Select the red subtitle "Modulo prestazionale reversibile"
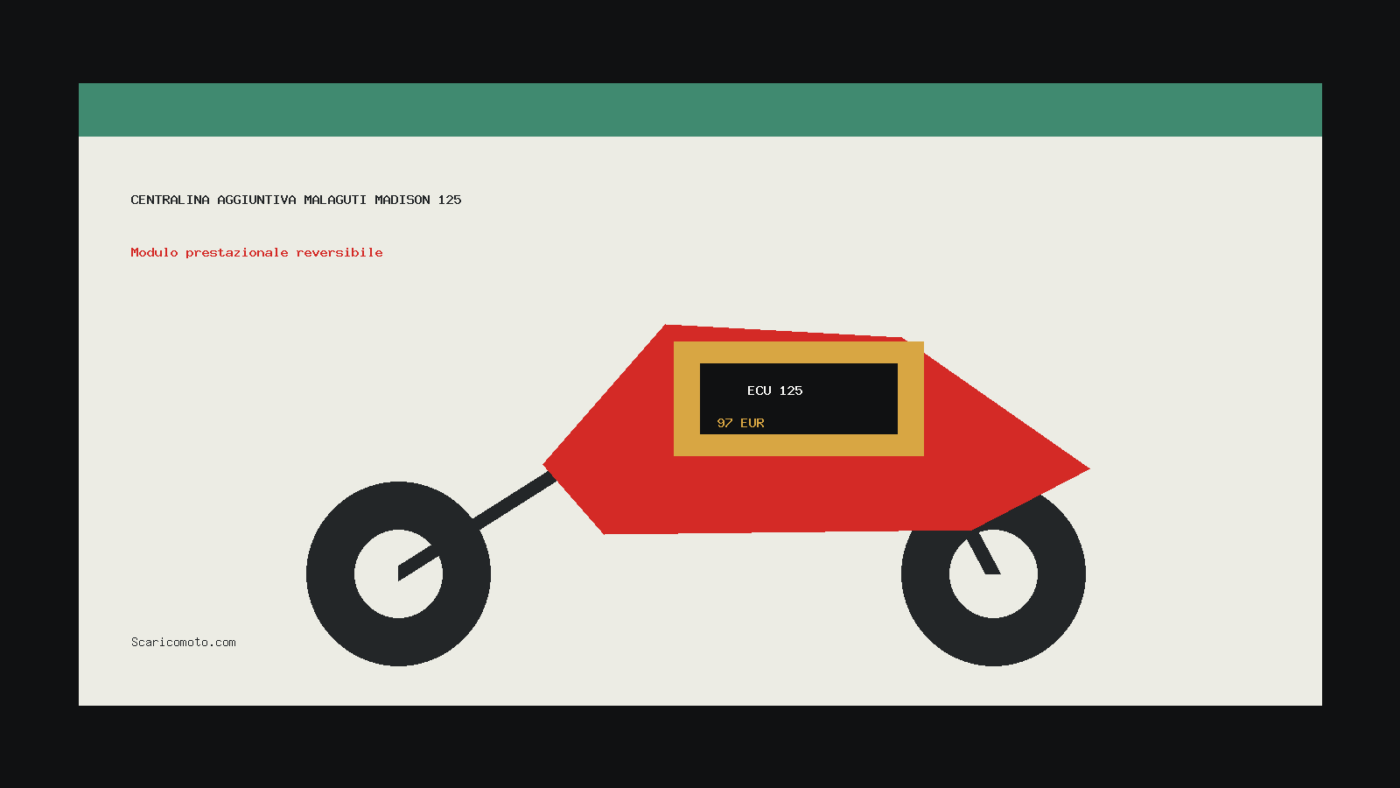This screenshot has height=788, width=1400. (x=257, y=253)
